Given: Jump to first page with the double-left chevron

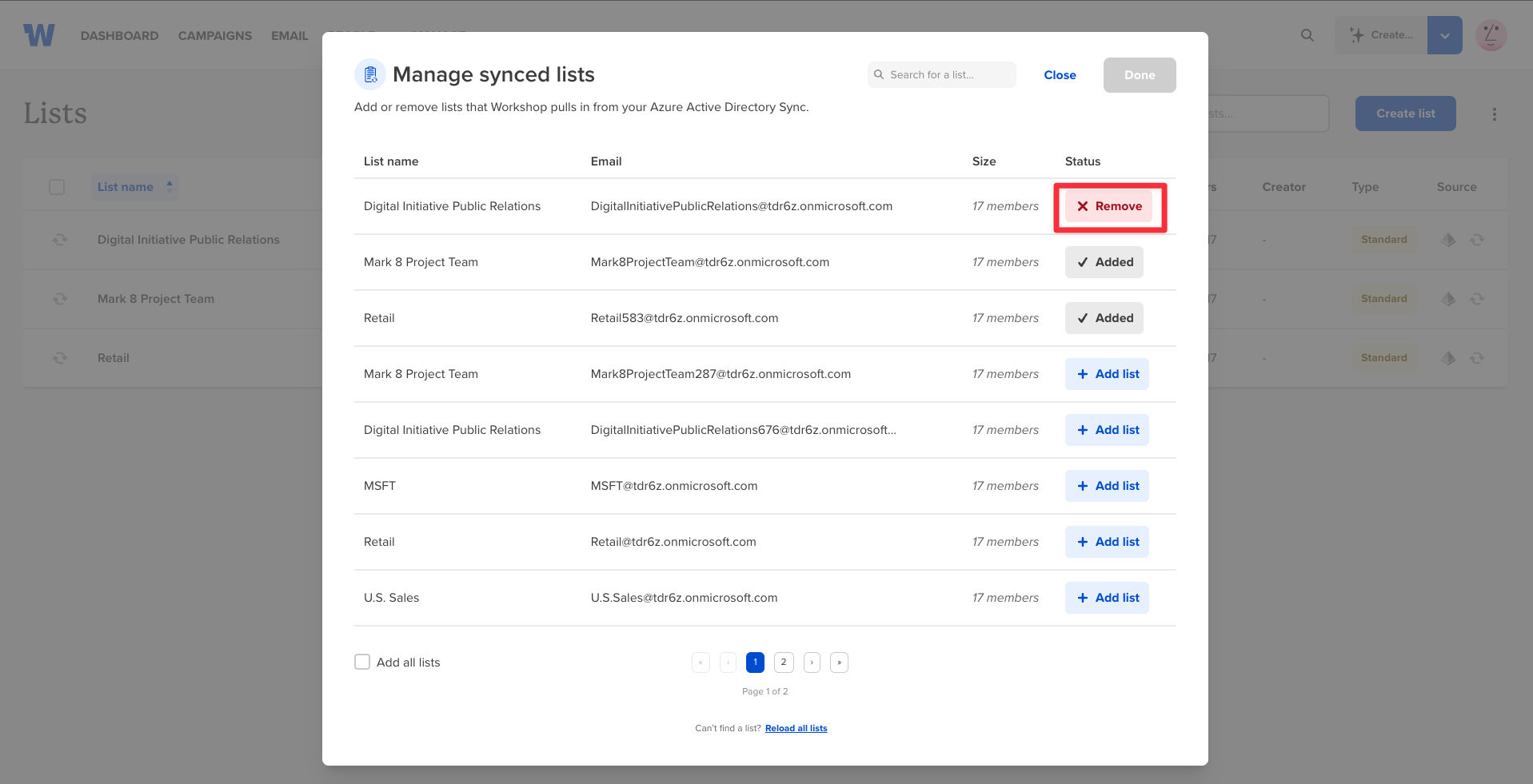Looking at the screenshot, I should [701, 662].
